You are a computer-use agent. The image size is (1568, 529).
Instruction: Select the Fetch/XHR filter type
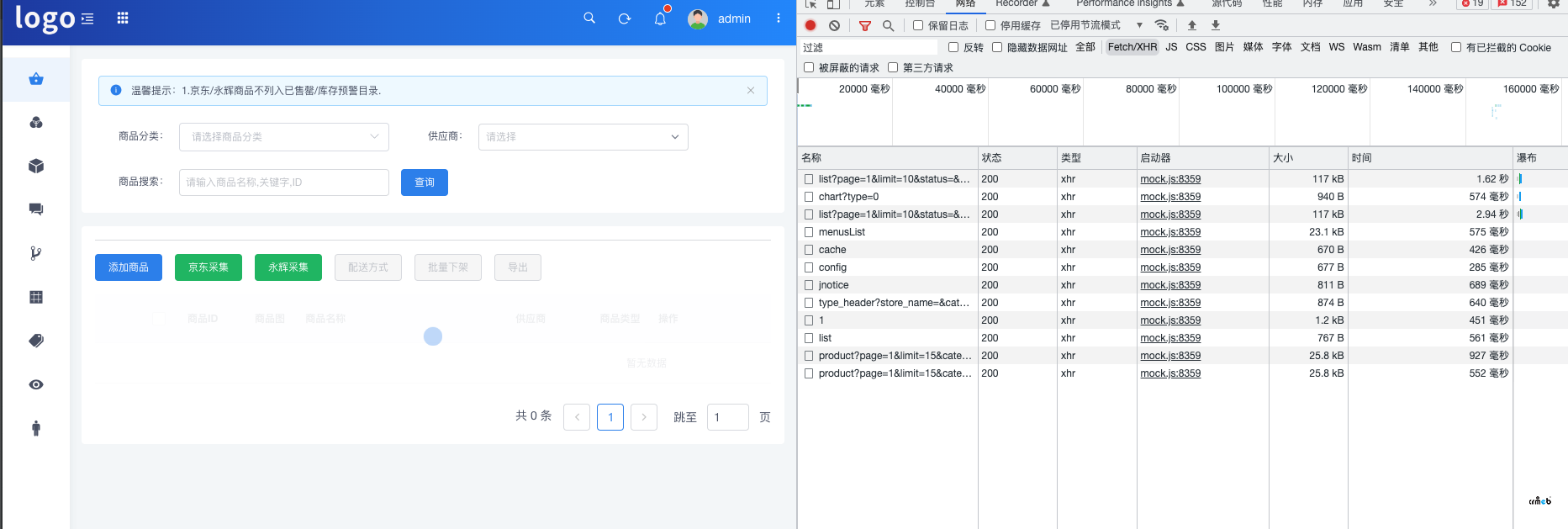point(1132,47)
